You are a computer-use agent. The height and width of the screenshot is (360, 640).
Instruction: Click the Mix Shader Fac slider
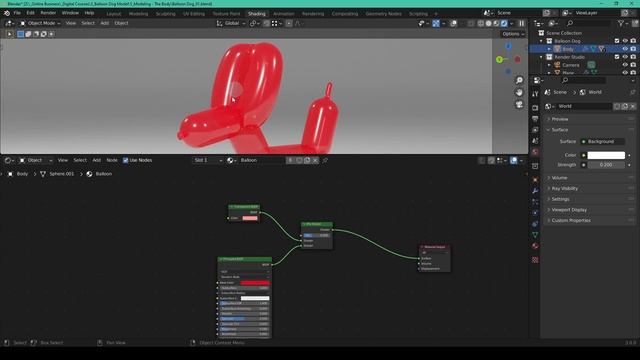point(316,236)
